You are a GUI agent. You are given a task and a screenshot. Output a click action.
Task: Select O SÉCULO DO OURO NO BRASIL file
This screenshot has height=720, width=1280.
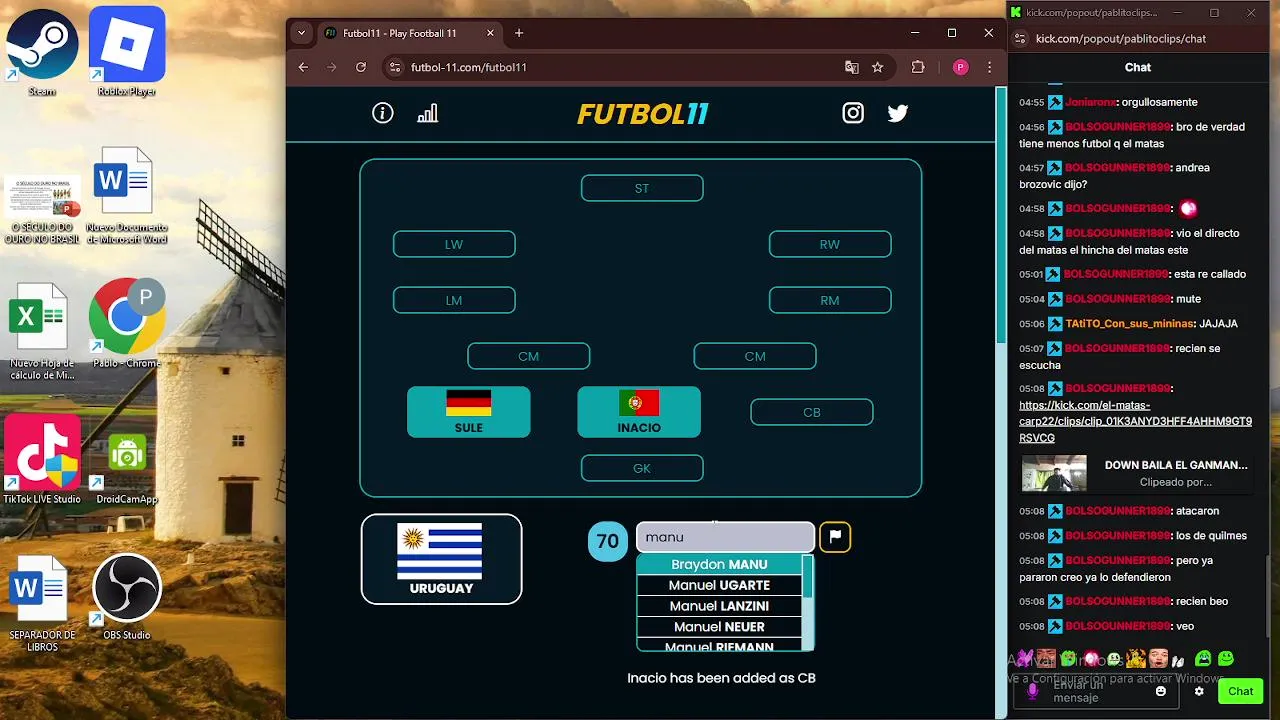(42, 210)
